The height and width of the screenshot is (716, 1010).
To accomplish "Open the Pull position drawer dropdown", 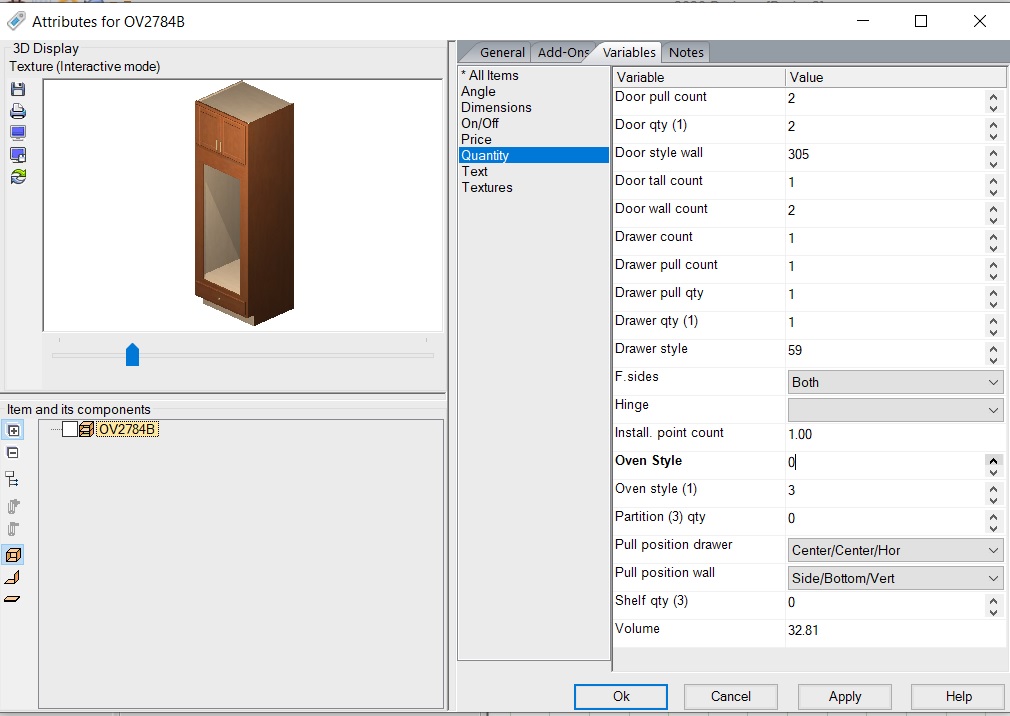I will [895, 550].
